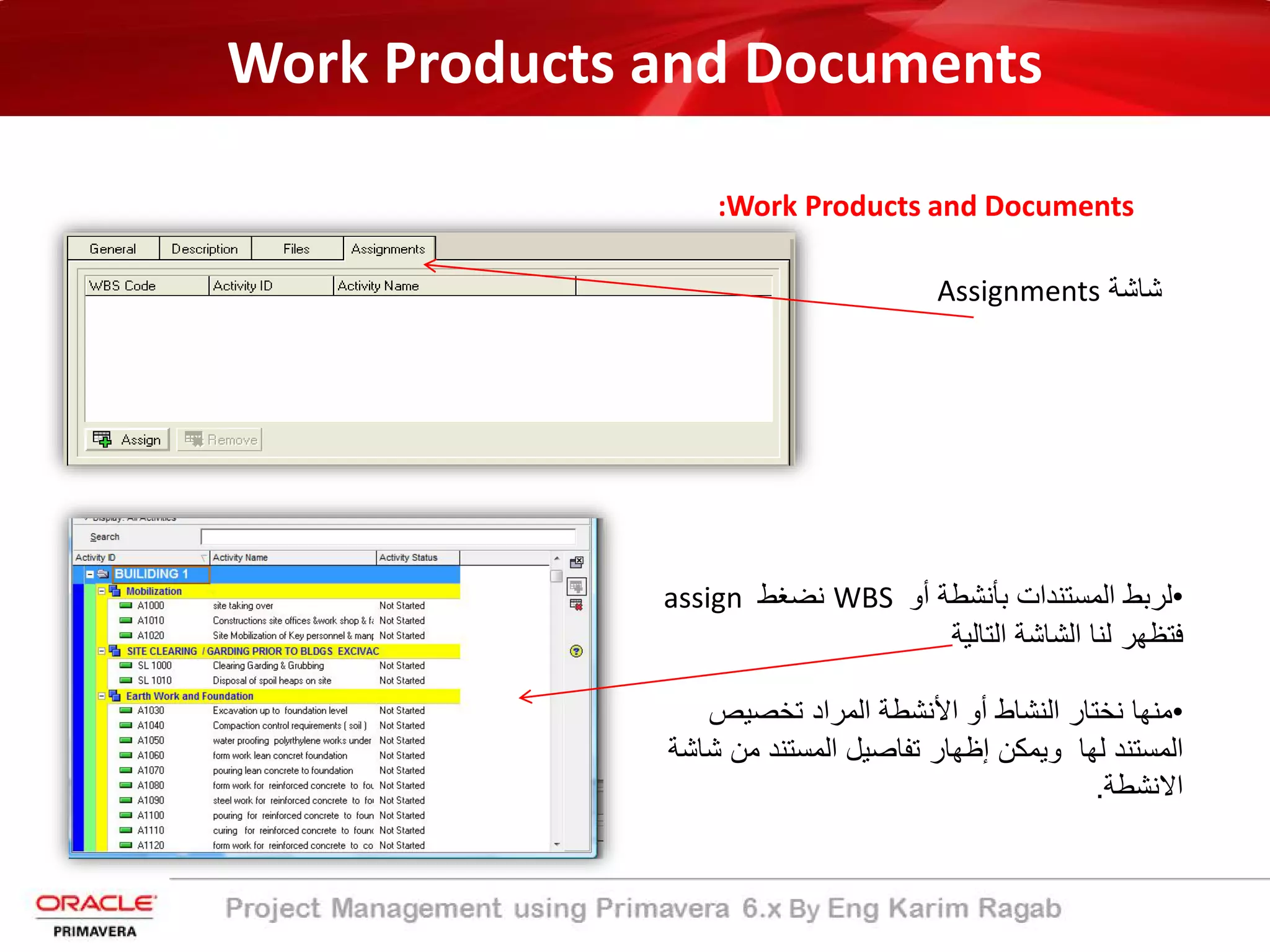Click the green activity bar icon for A1010
The height and width of the screenshot is (952, 1270).
click(x=126, y=620)
